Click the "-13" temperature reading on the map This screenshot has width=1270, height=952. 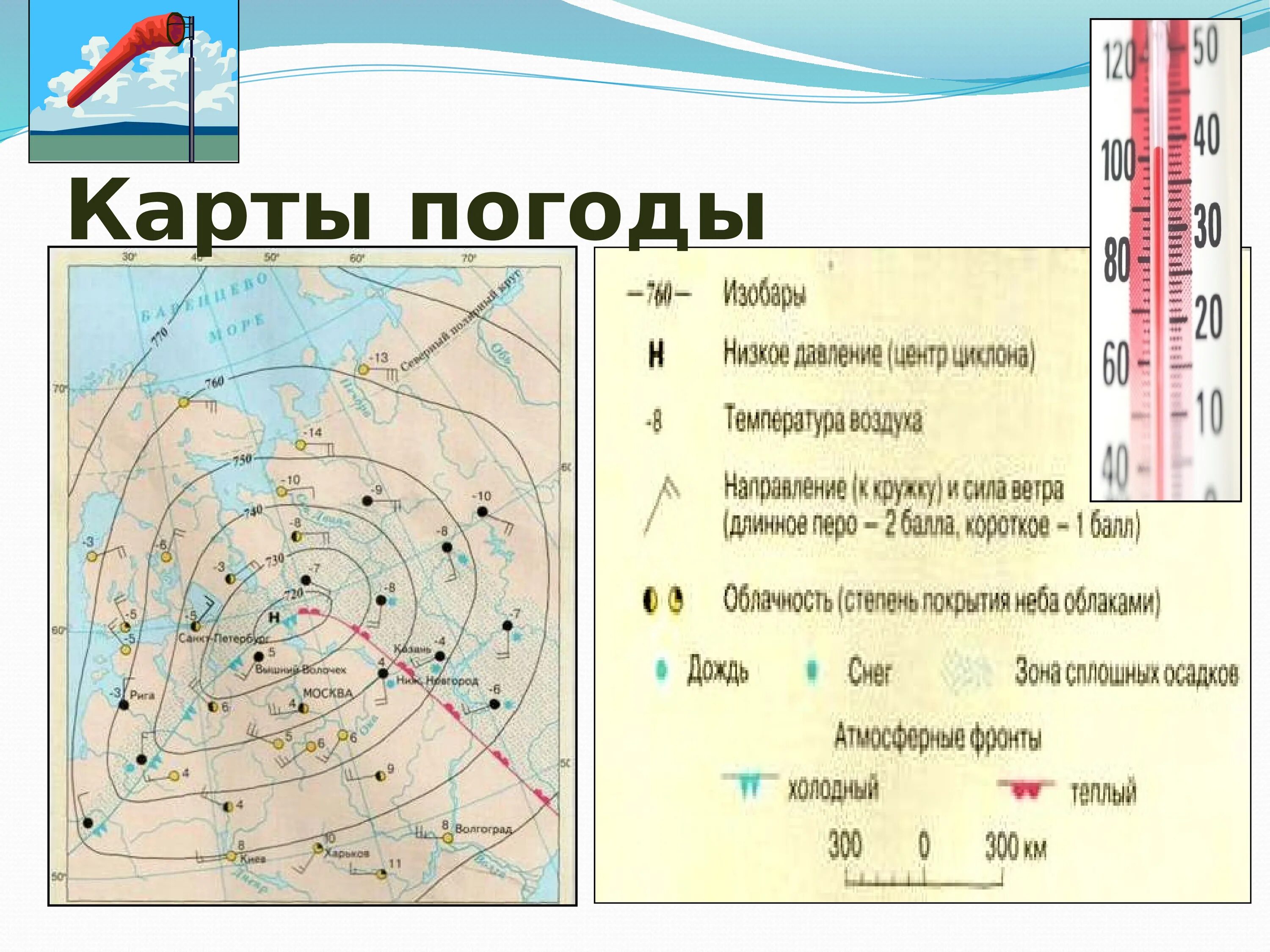(378, 357)
